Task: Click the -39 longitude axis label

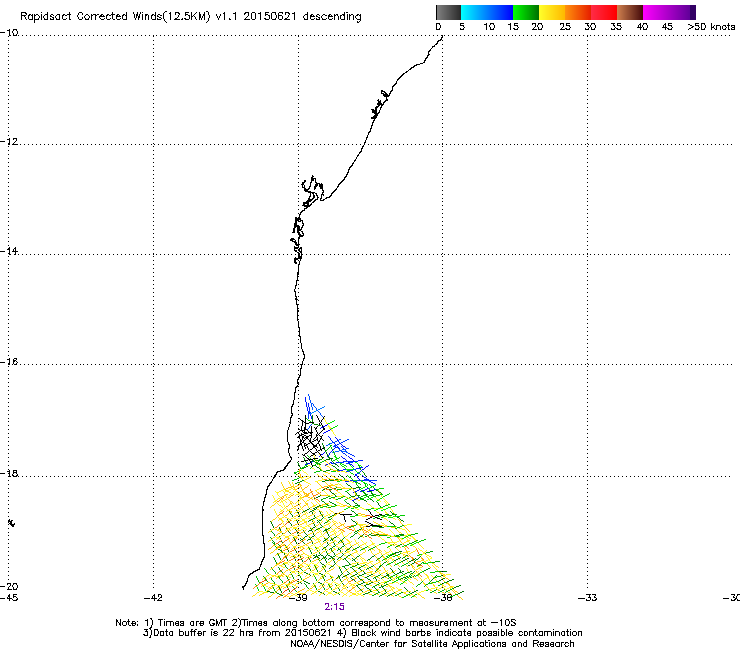Action: 298,598
